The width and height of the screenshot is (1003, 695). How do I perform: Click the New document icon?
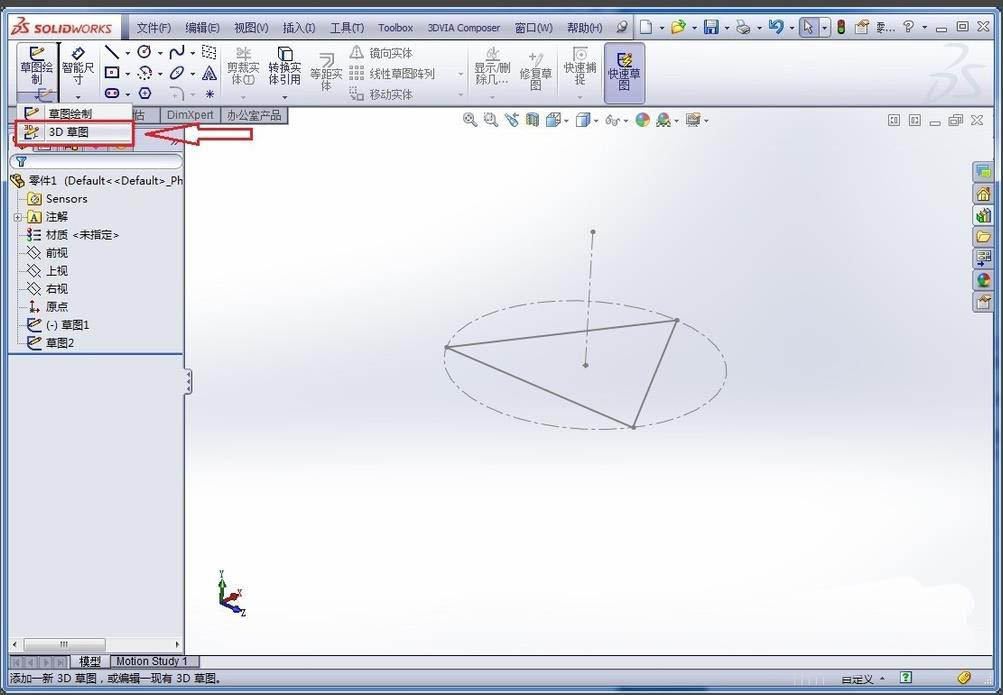click(646, 27)
